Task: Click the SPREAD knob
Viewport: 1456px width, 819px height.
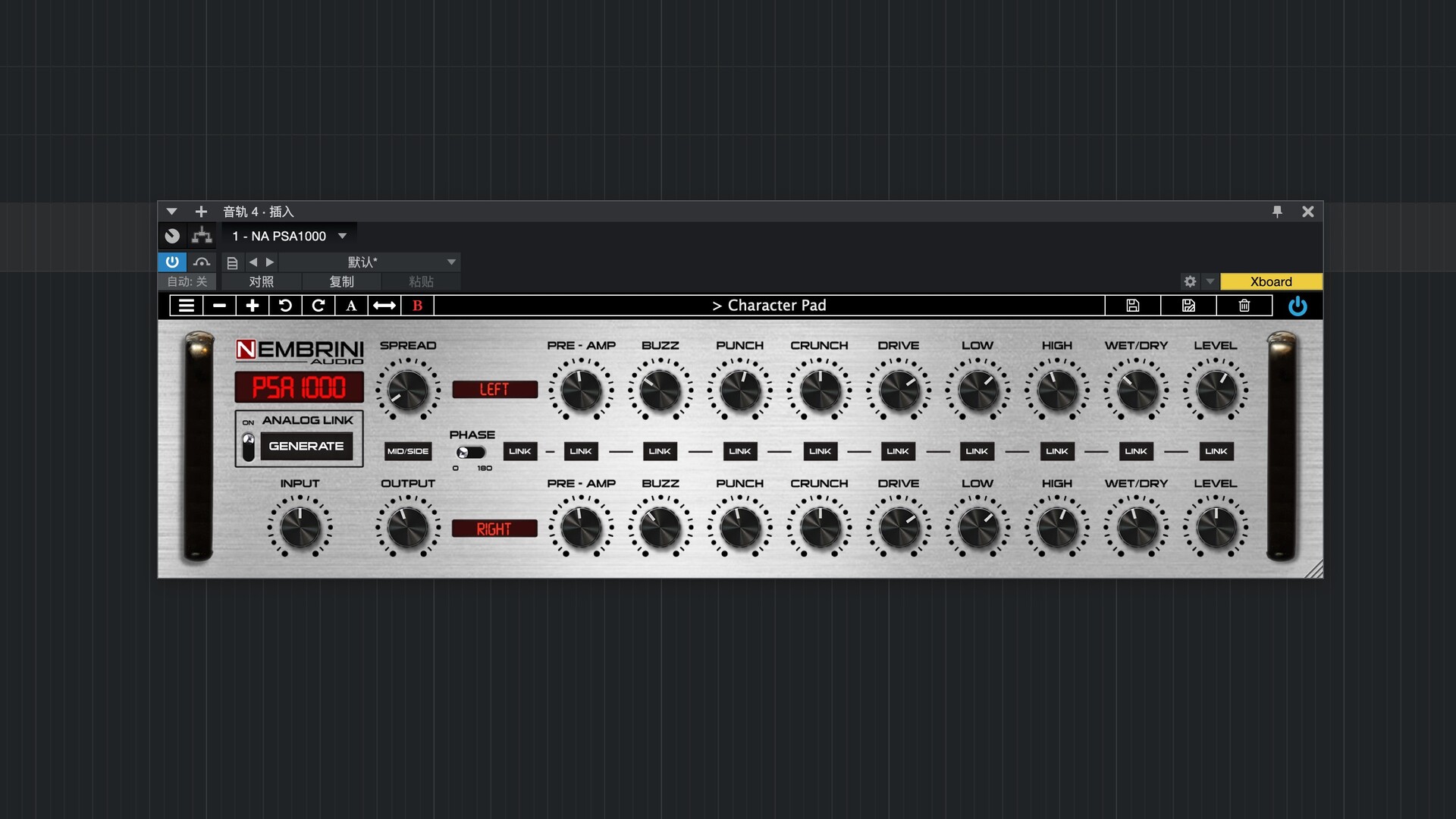Action: (407, 391)
